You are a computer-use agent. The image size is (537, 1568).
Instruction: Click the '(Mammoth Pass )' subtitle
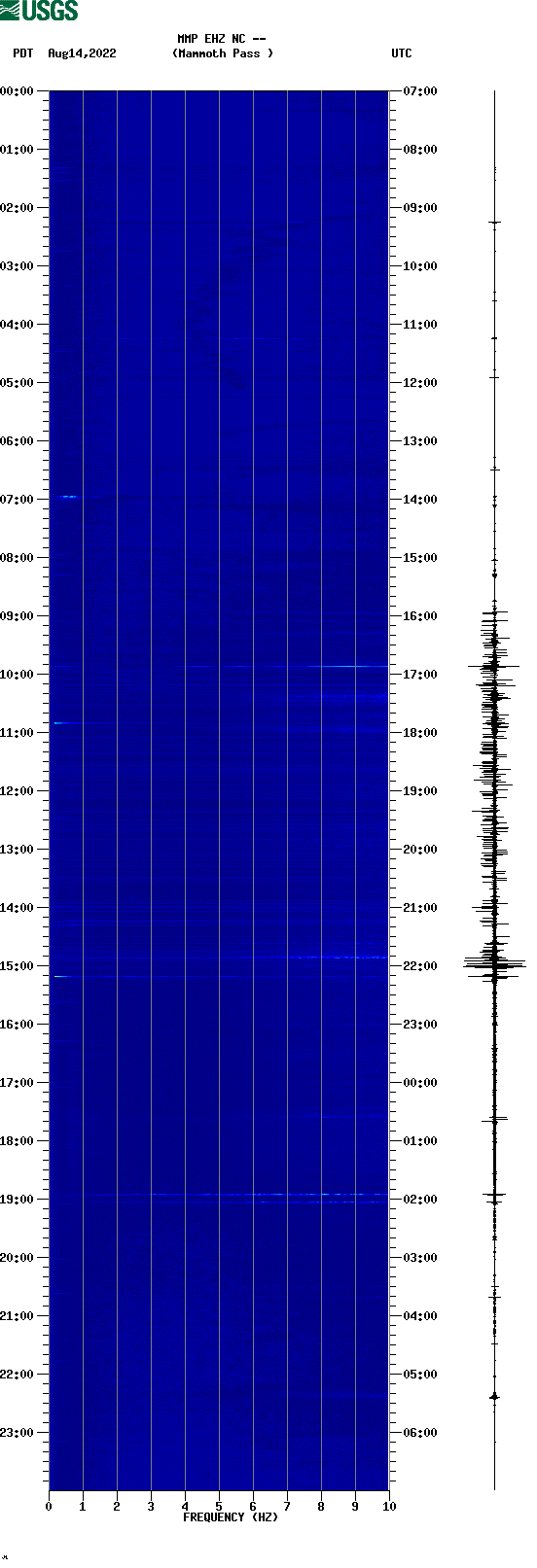[x=223, y=53]
